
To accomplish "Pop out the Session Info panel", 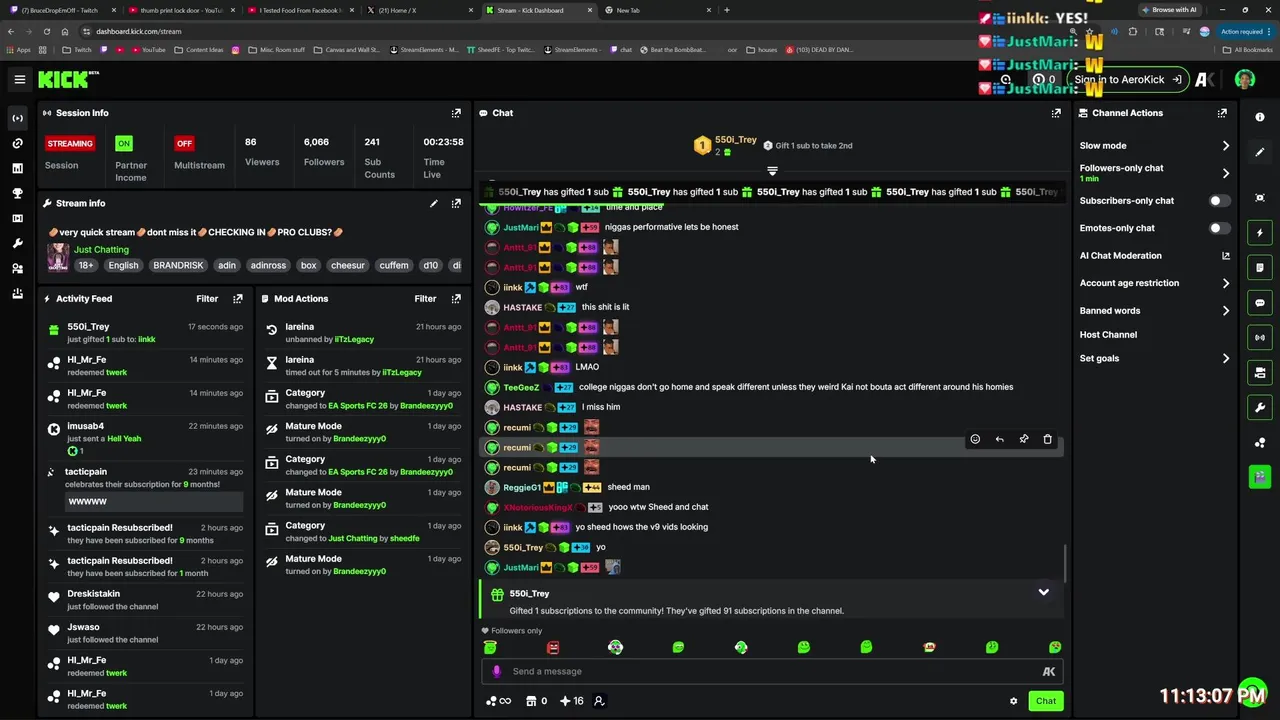I will (456, 113).
